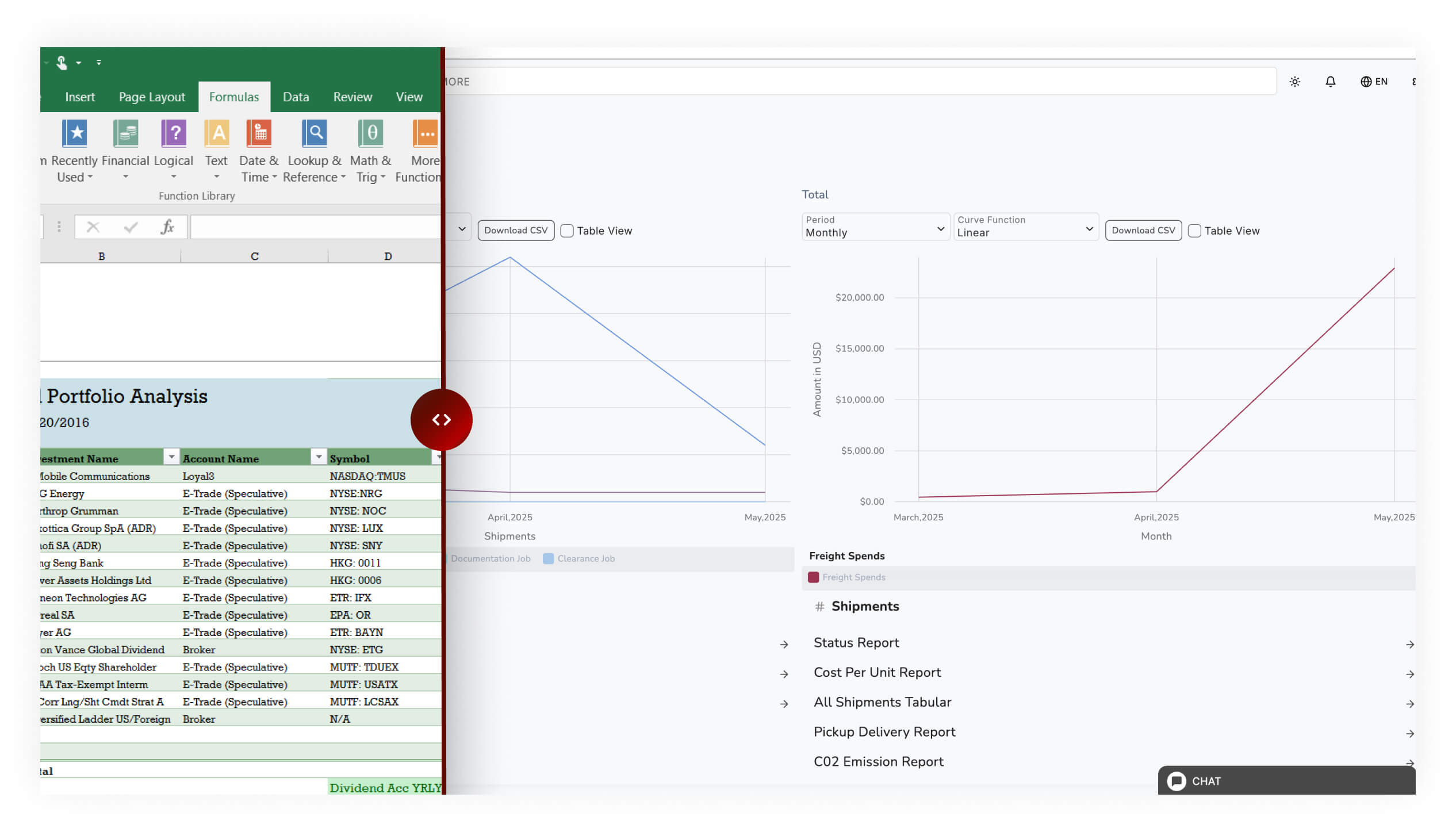Enable Table View for Total chart
The height and width of the screenshot is (828, 1456).
[x=1194, y=231]
